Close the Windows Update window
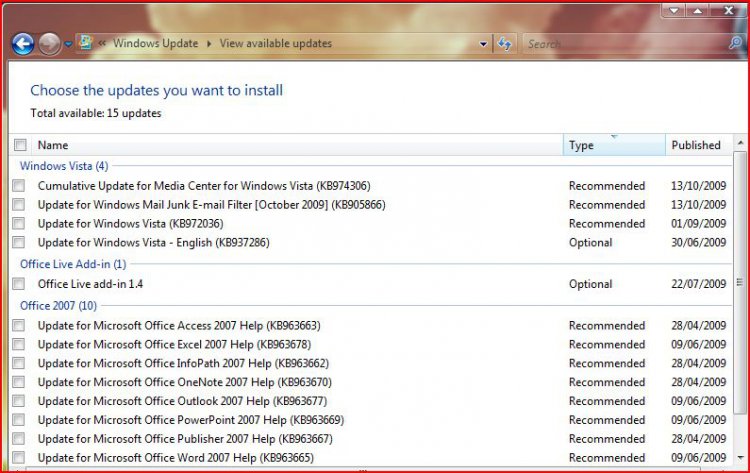750x473 pixels. pyautogui.click(x=728, y=10)
